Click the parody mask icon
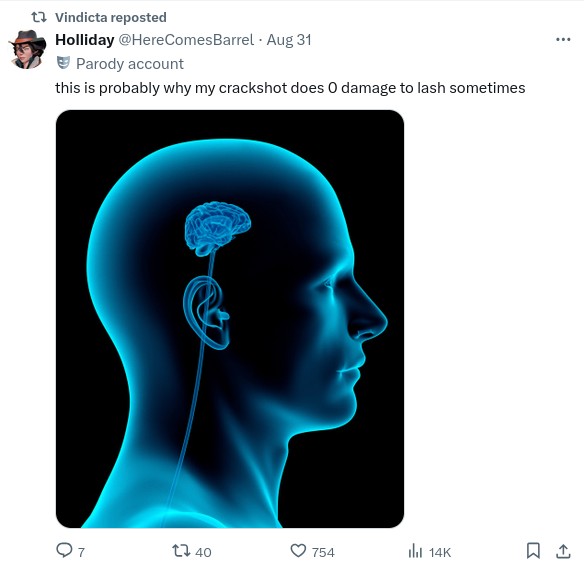The image size is (584, 568). tap(63, 63)
